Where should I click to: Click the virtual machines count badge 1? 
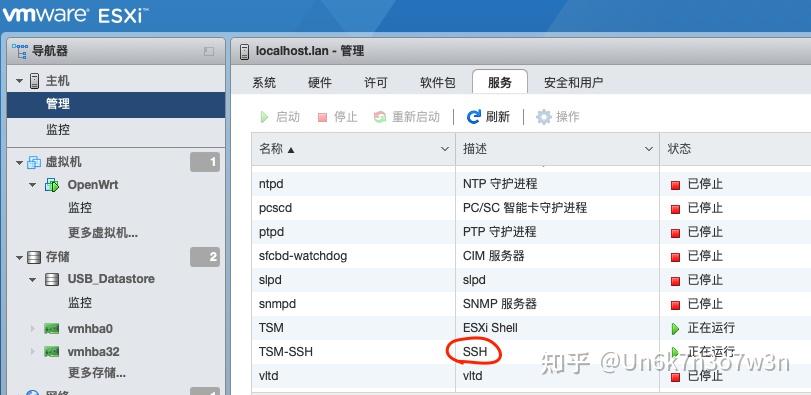(x=205, y=162)
